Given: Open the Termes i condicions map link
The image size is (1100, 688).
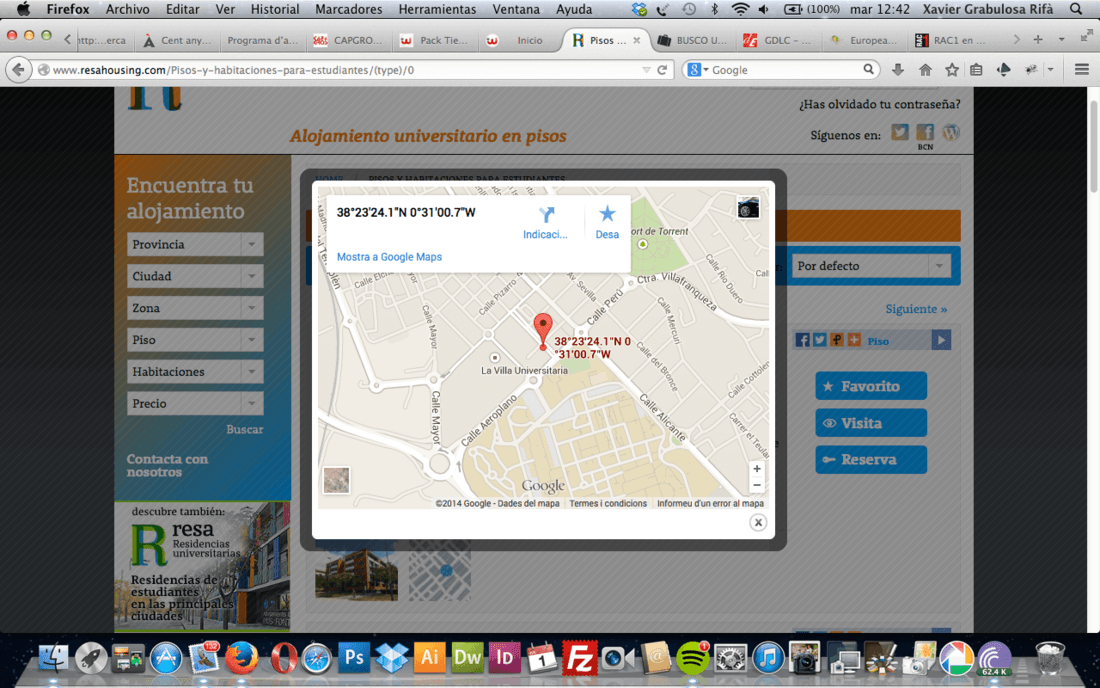Looking at the screenshot, I should 608,504.
